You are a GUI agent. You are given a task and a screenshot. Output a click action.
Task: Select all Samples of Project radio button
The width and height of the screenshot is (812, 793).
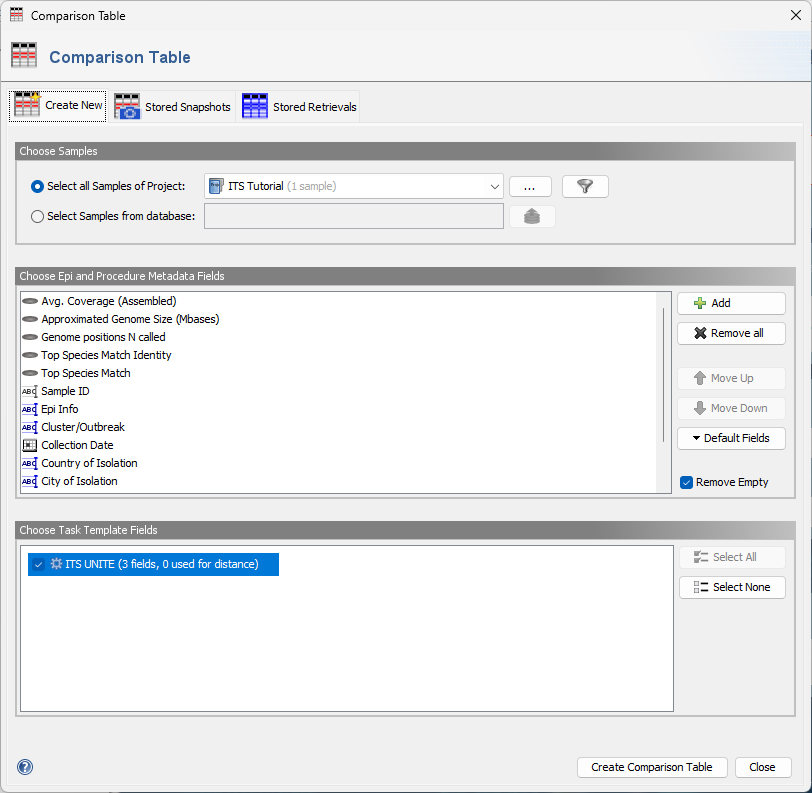click(37, 186)
